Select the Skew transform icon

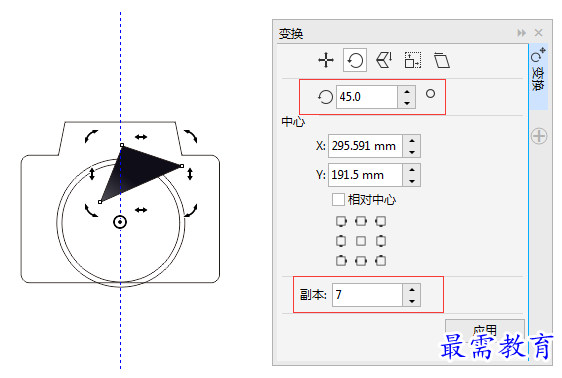click(442, 60)
